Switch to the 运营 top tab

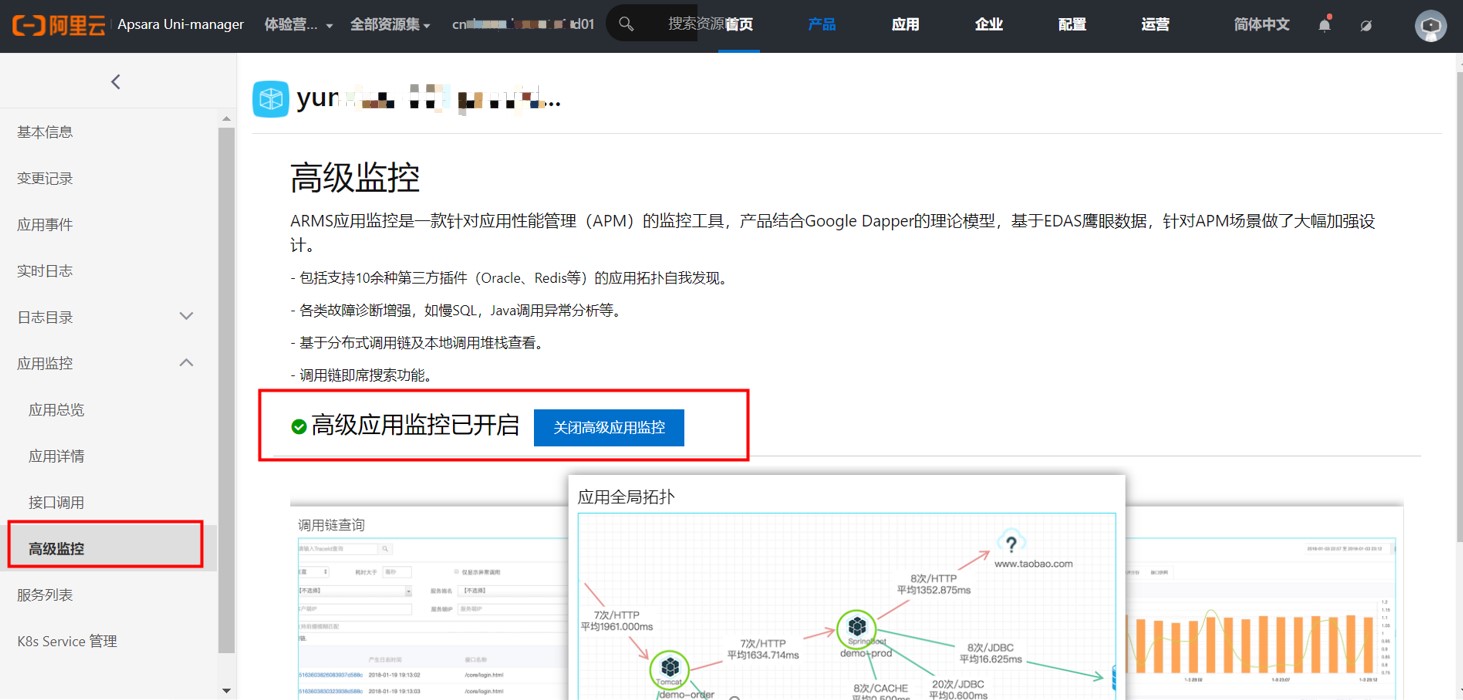[x=1155, y=25]
